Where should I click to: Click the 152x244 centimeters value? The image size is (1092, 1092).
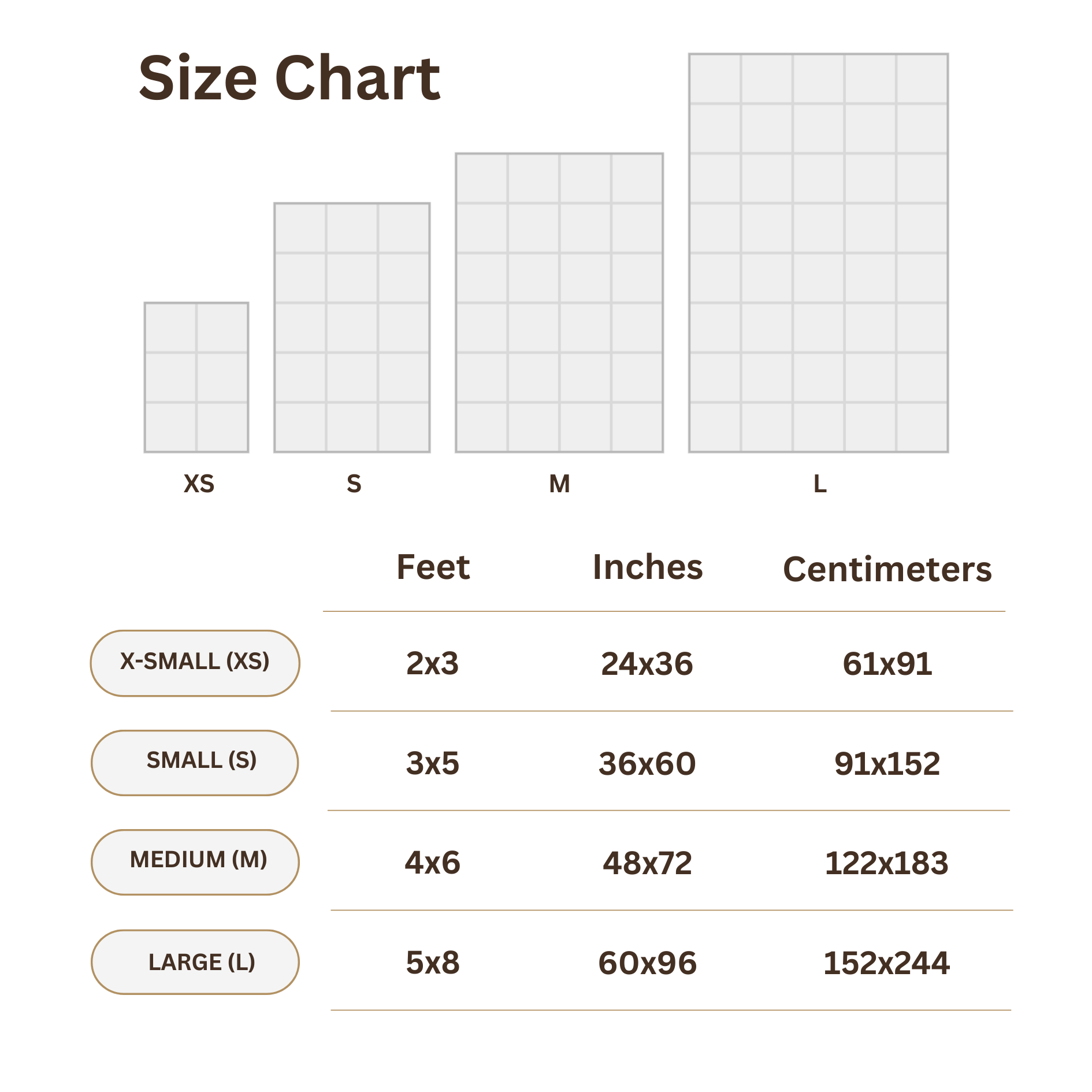886,963
